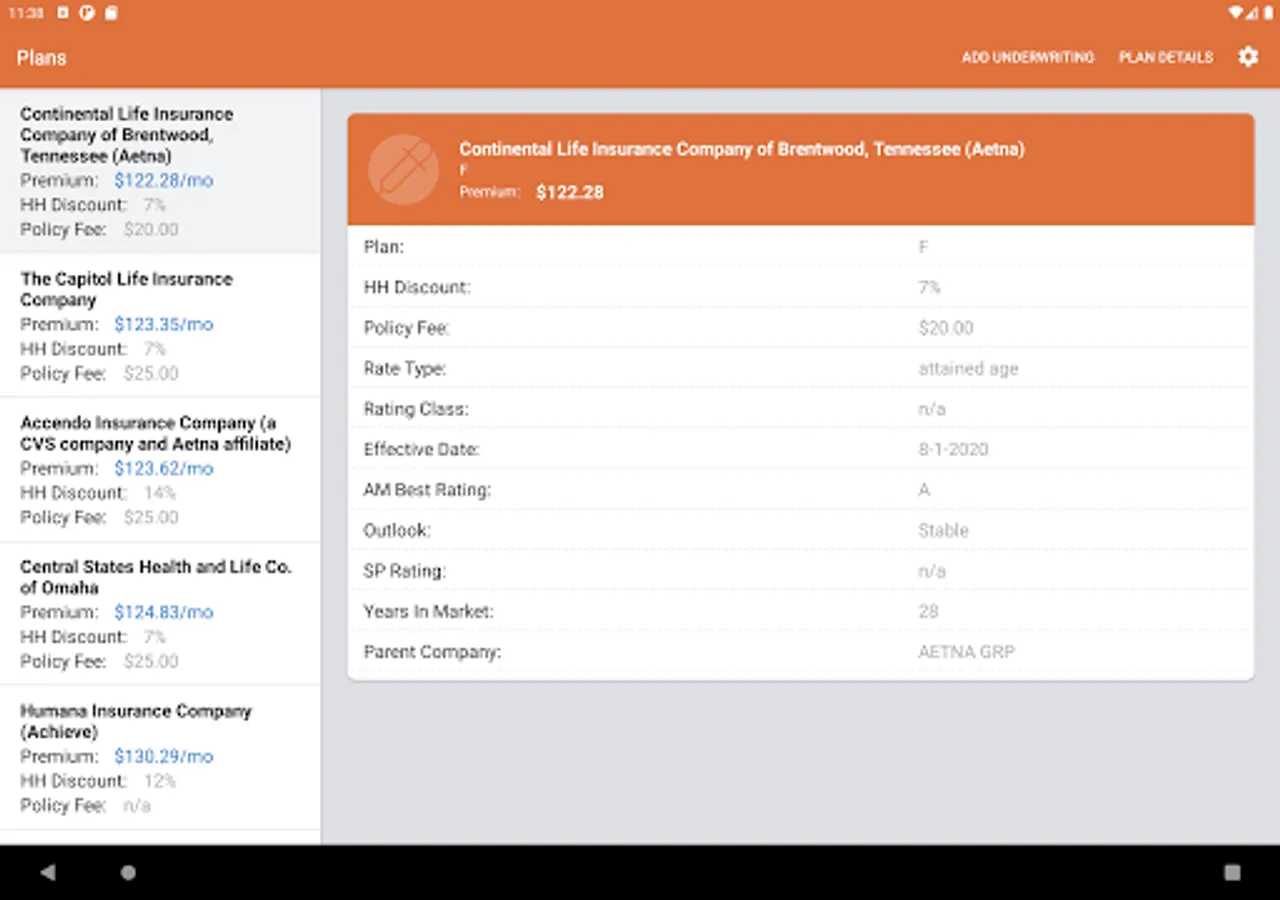The height and width of the screenshot is (900, 1280).
Task: Select The Capitol Life Insurance Company plan
Action: click(160, 325)
